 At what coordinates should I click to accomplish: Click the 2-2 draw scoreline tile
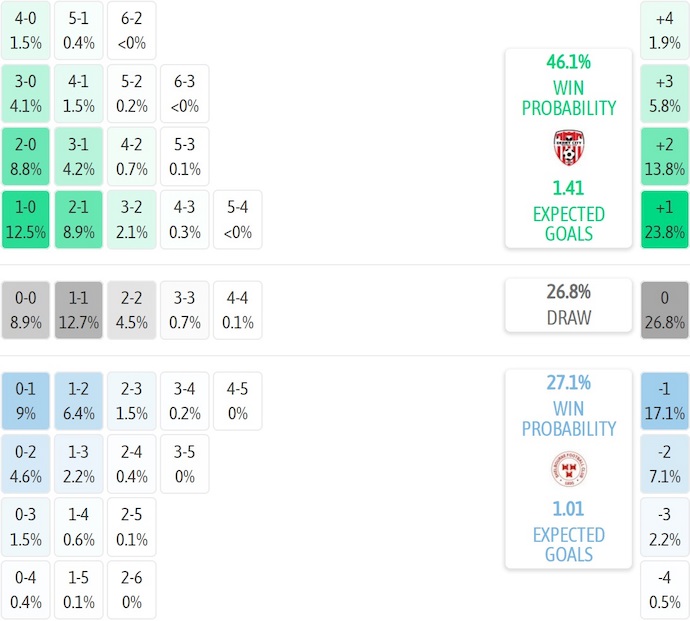point(132,310)
